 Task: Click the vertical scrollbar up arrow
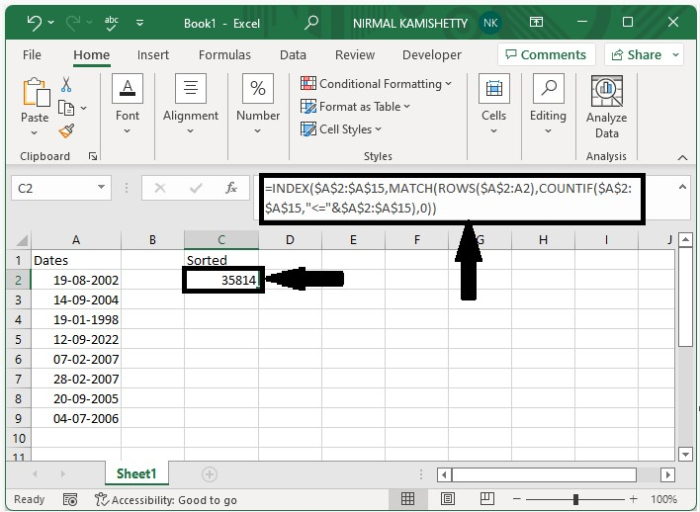(685, 240)
